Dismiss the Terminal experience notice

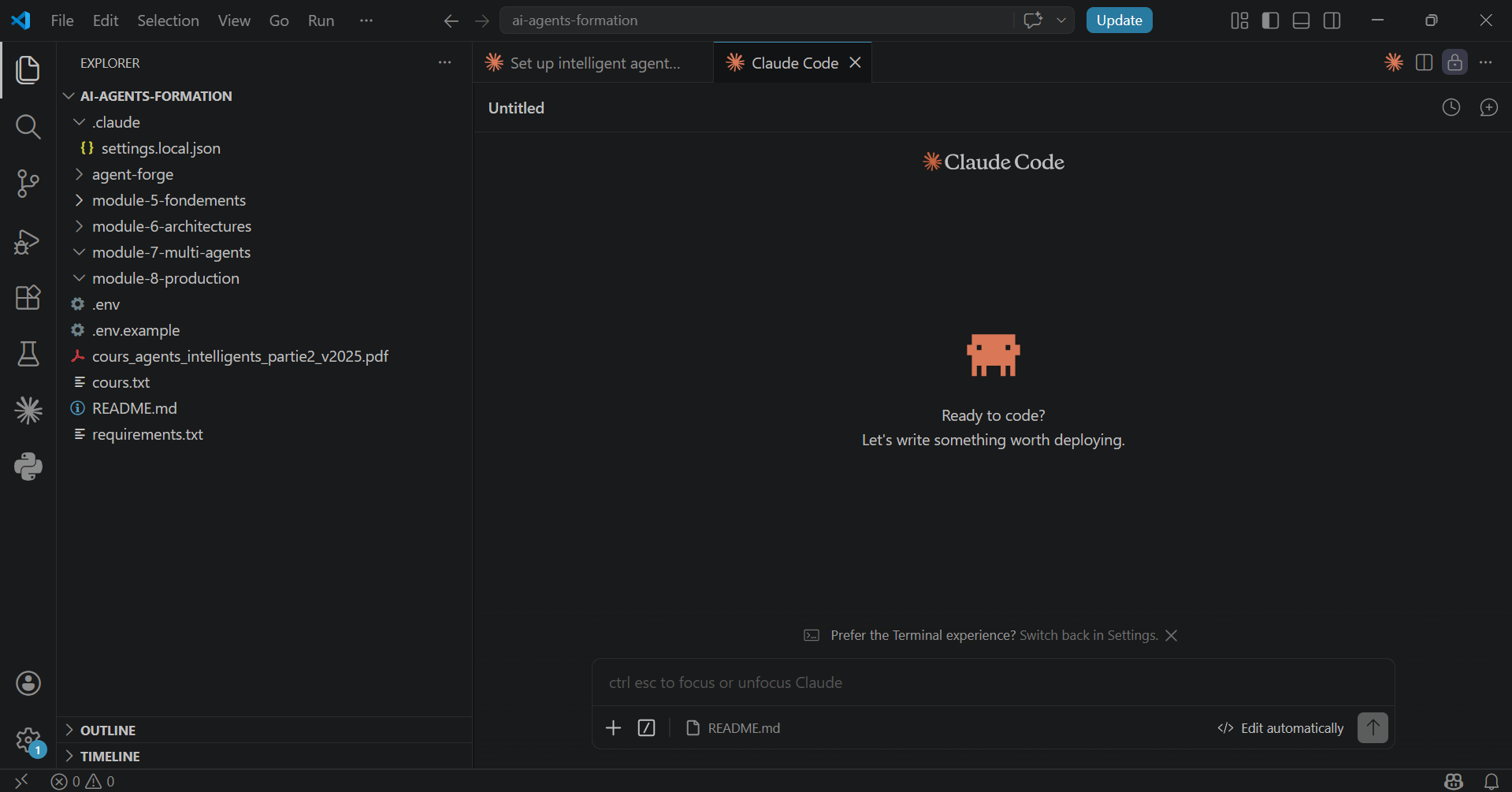pyautogui.click(x=1172, y=635)
